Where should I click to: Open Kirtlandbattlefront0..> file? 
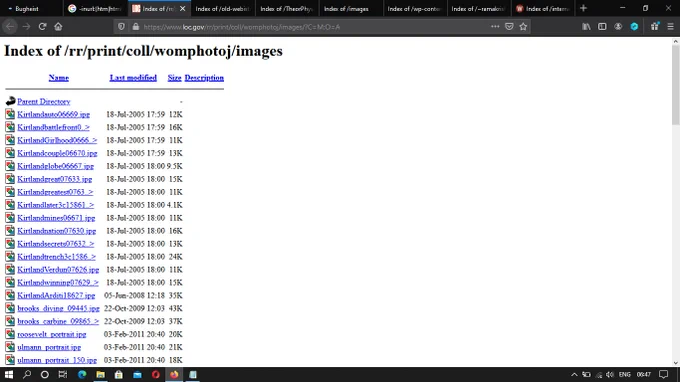coord(53,127)
